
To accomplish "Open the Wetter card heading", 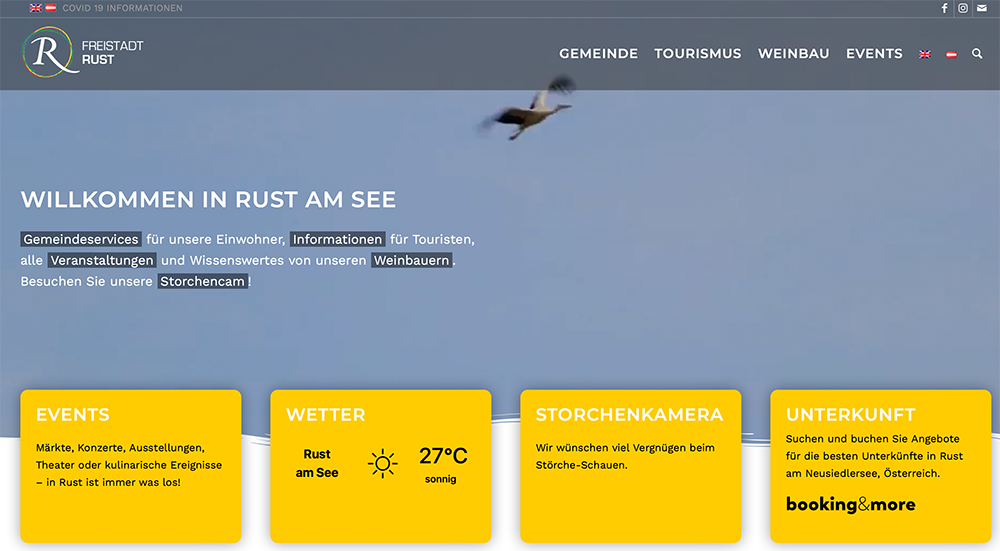I will click(326, 415).
